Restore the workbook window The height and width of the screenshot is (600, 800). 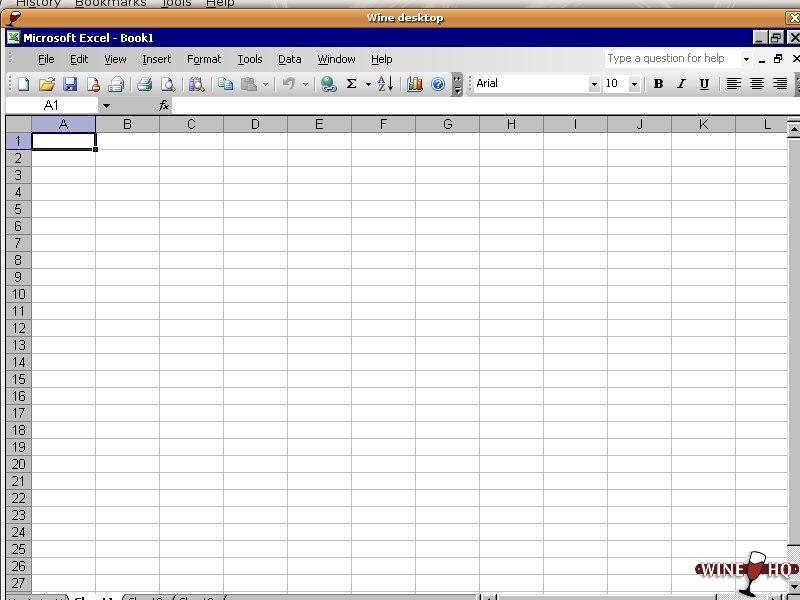click(778, 59)
